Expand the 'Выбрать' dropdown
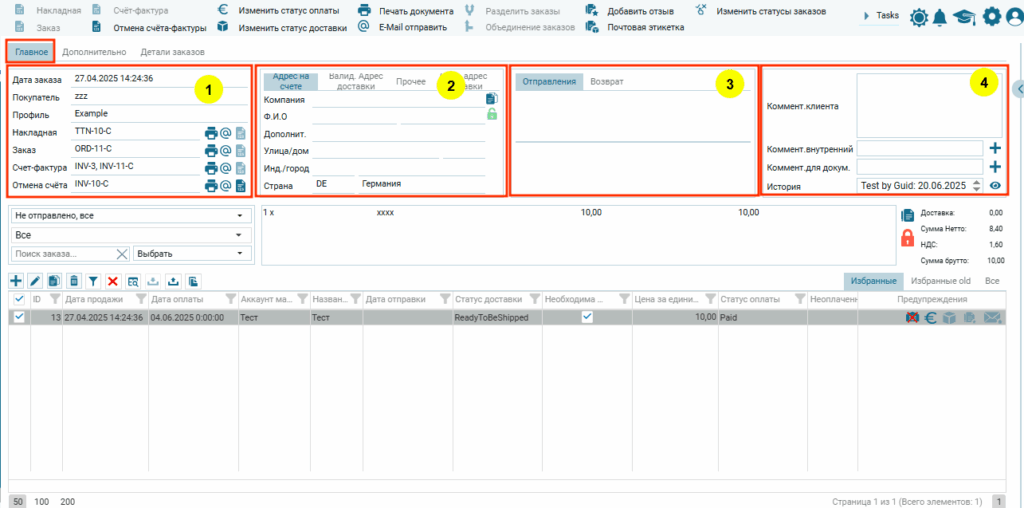 click(190, 254)
